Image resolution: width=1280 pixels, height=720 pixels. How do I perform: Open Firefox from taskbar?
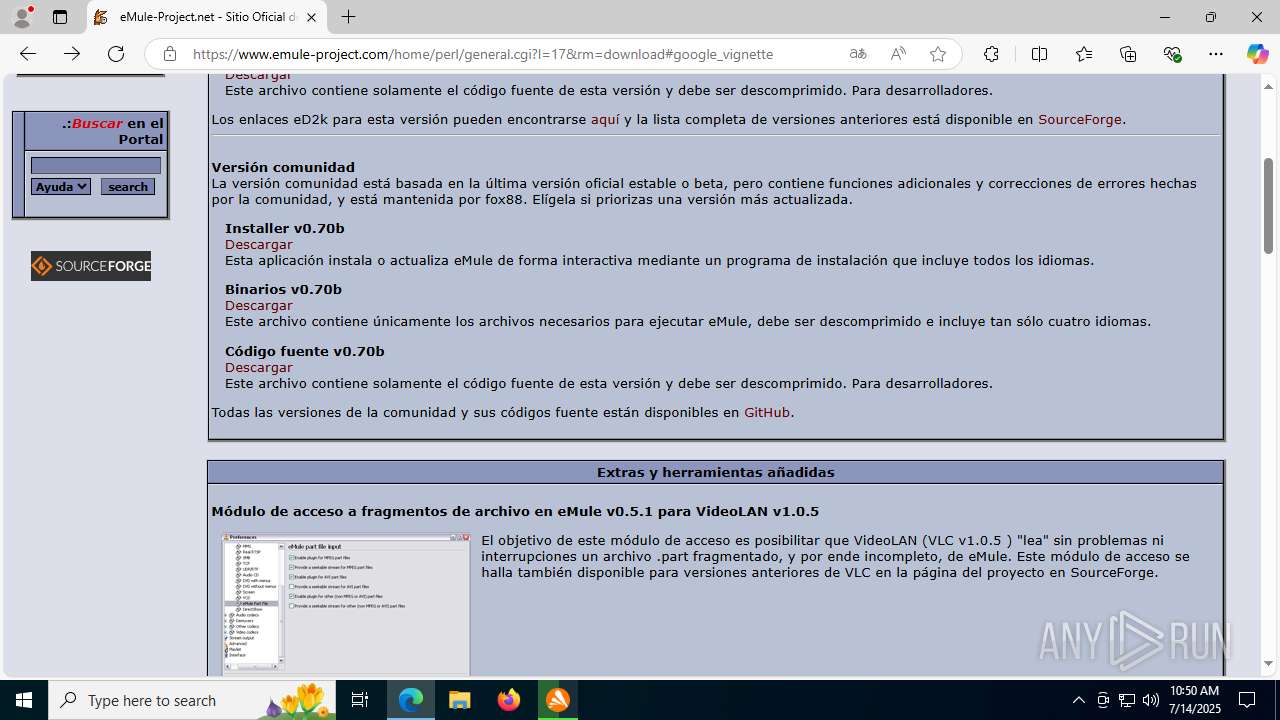tap(508, 700)
